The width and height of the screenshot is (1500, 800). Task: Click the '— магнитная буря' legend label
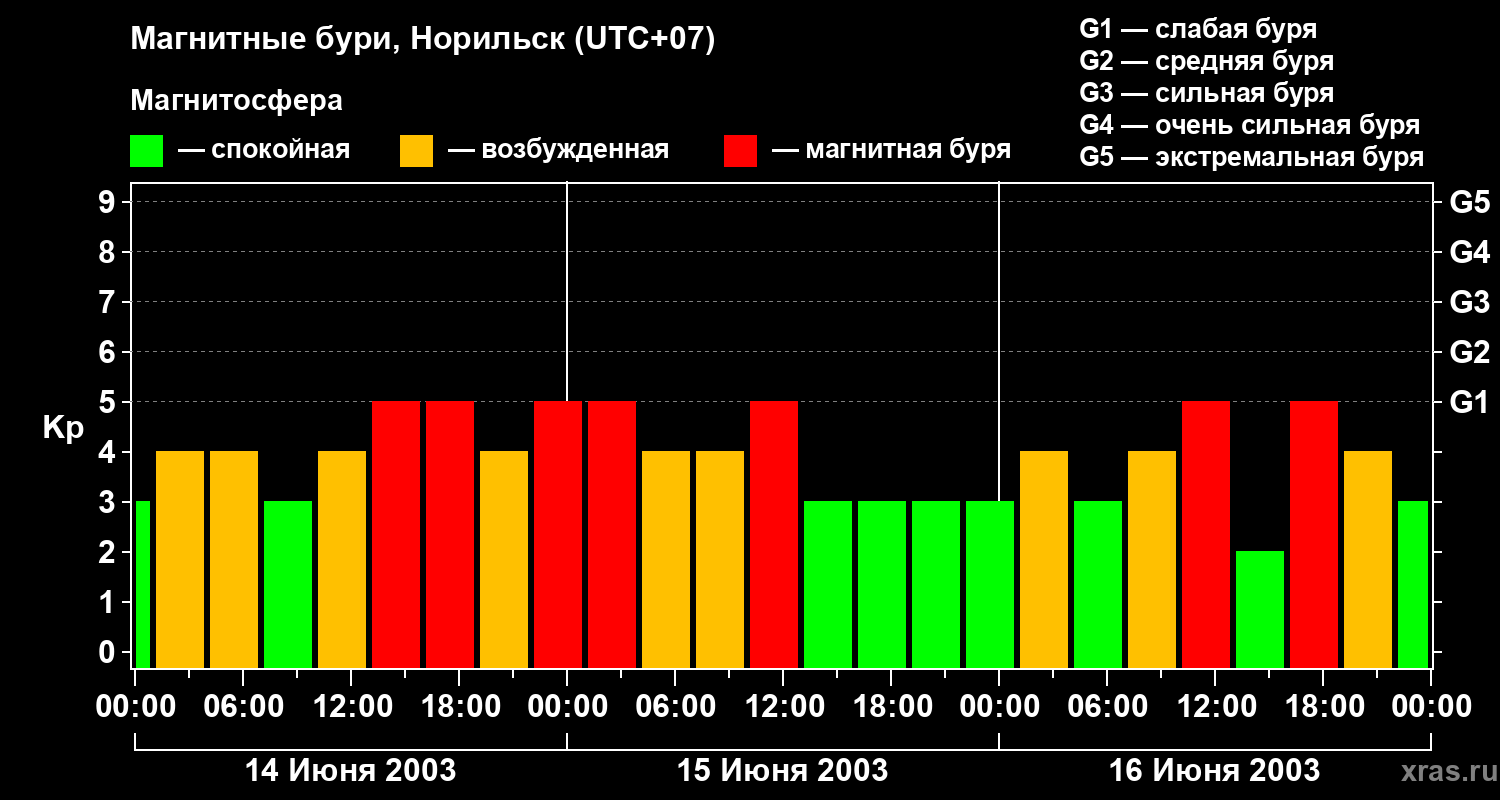point(891,150)
